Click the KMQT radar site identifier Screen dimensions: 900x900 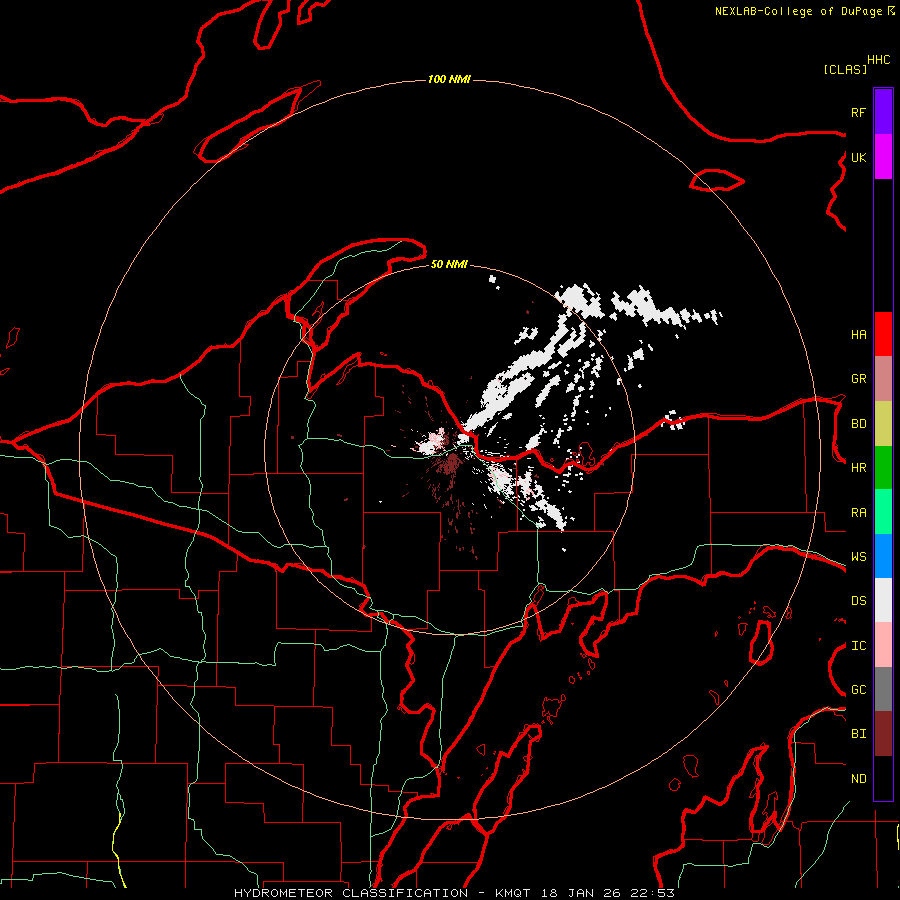click(x=513, y=893)
